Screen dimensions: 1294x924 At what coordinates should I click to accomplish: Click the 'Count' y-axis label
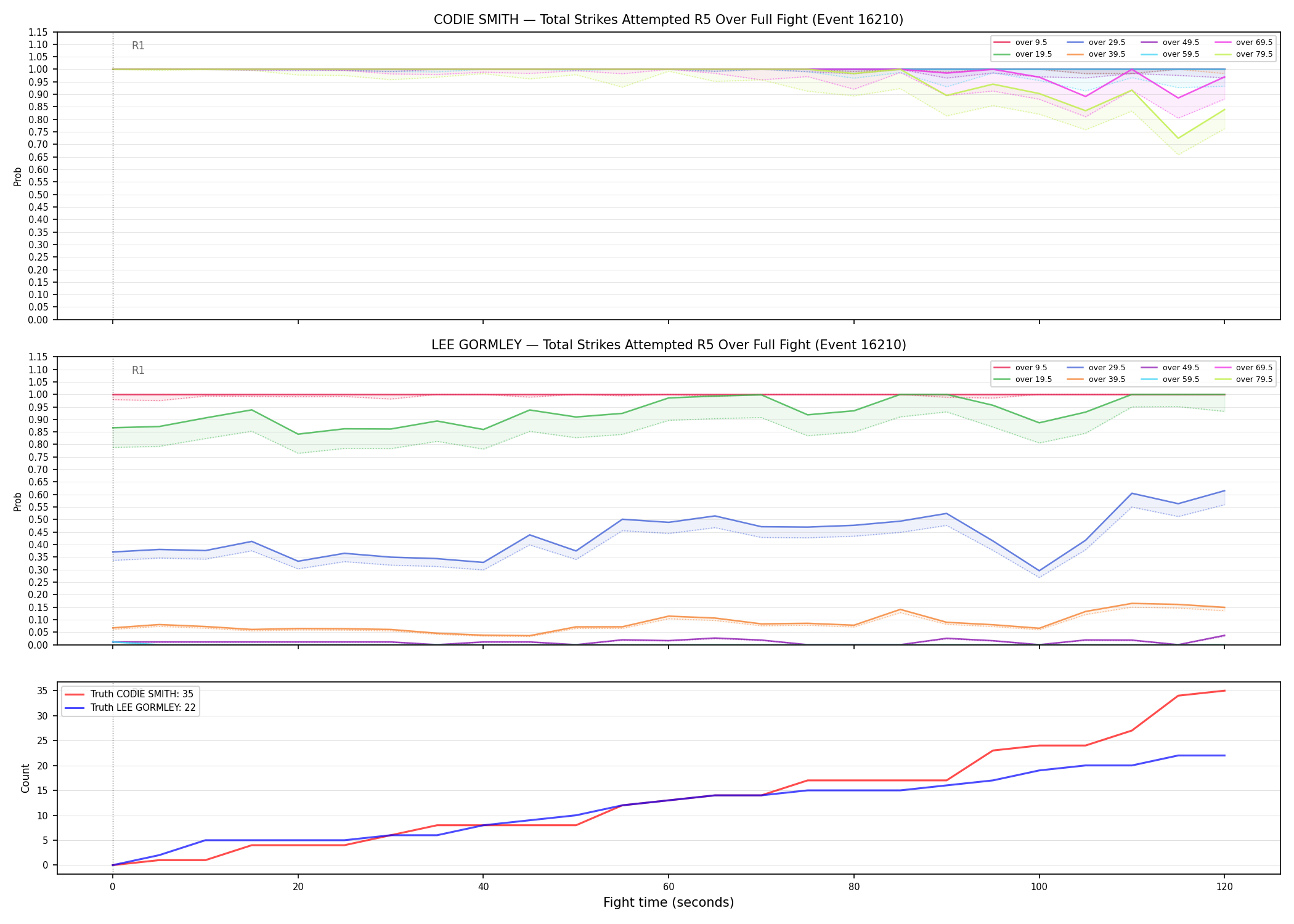click(x=25, y=778)
